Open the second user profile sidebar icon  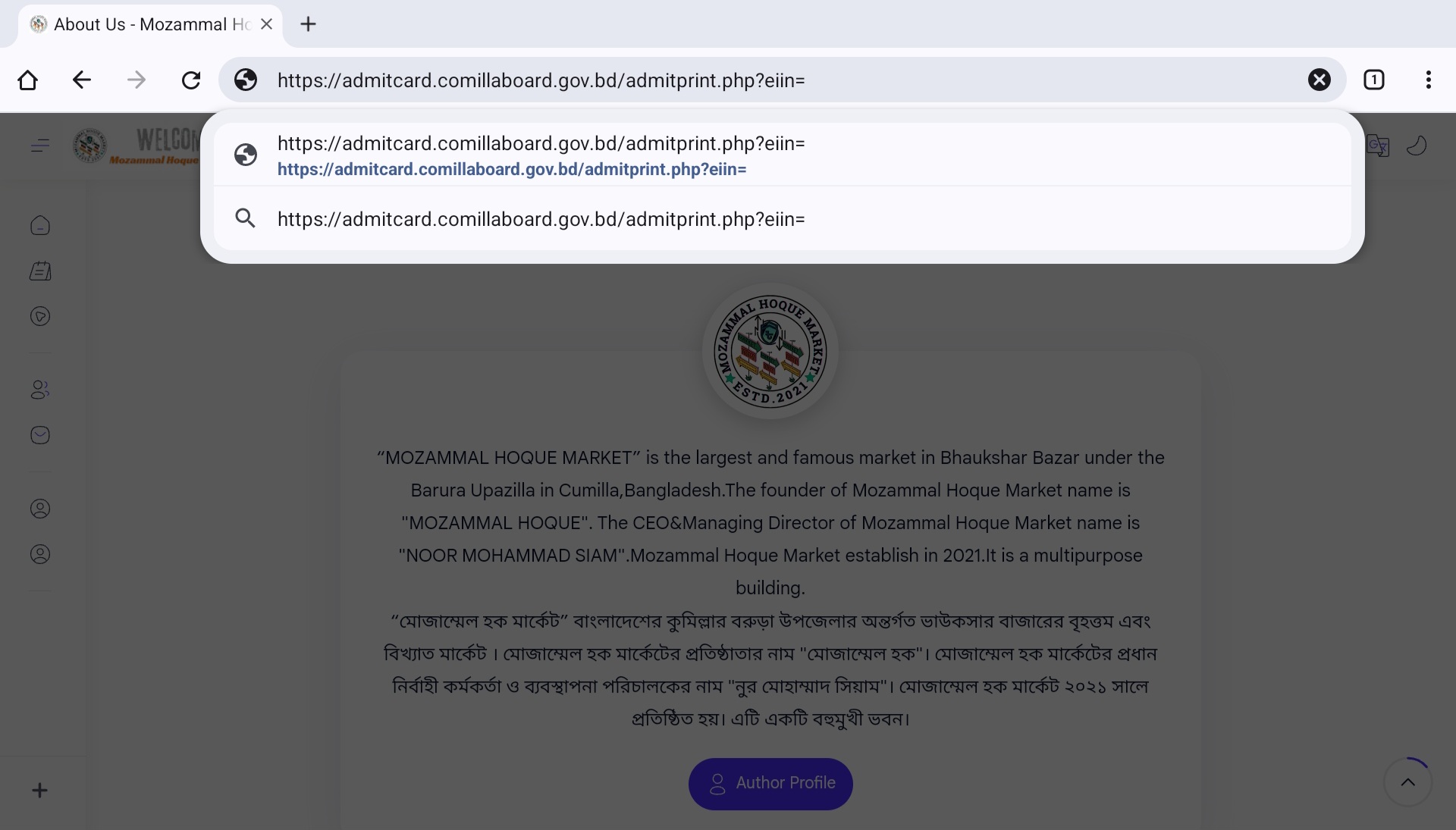[40, 554]
